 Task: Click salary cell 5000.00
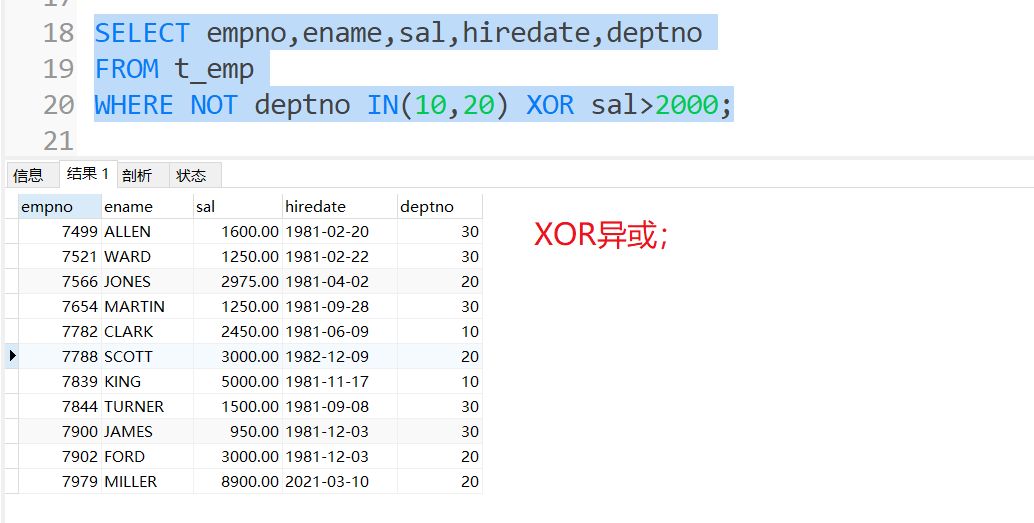coord(238,382)
